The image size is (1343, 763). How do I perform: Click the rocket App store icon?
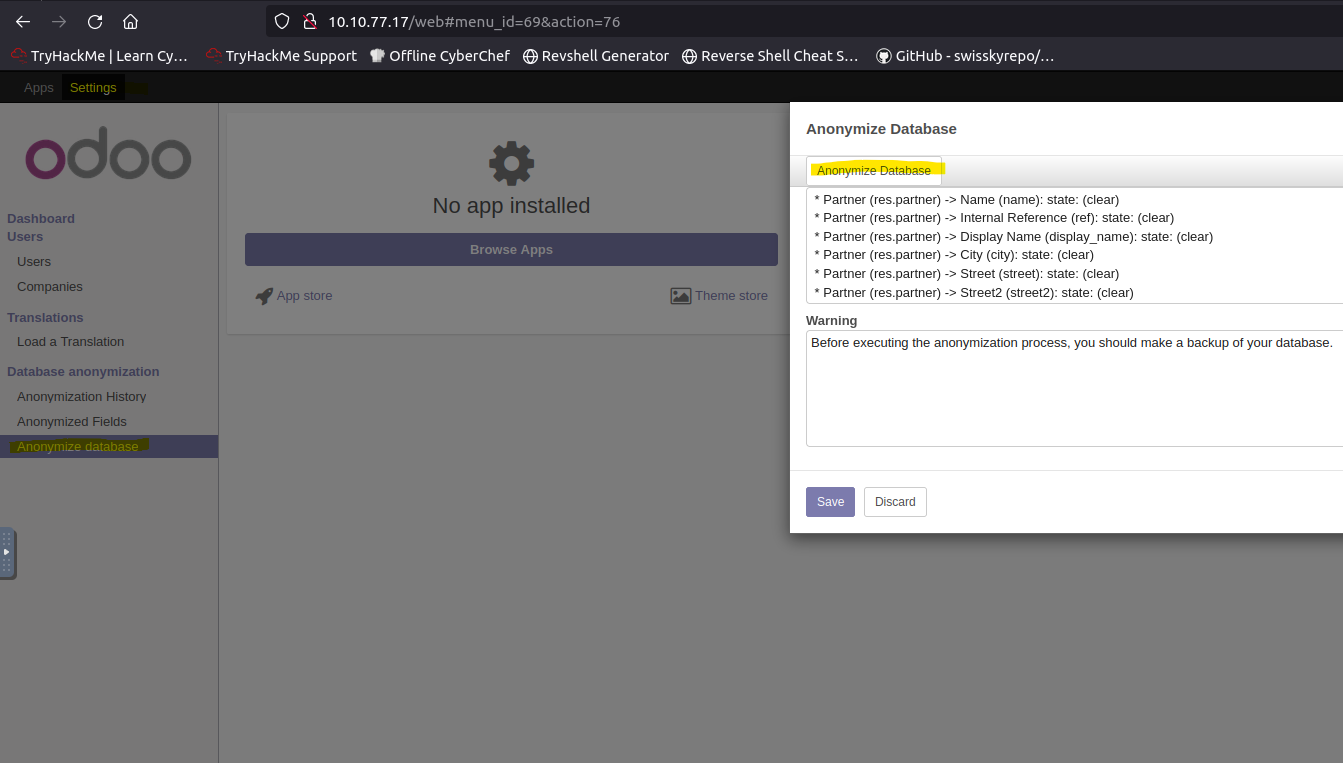[264, 296]
